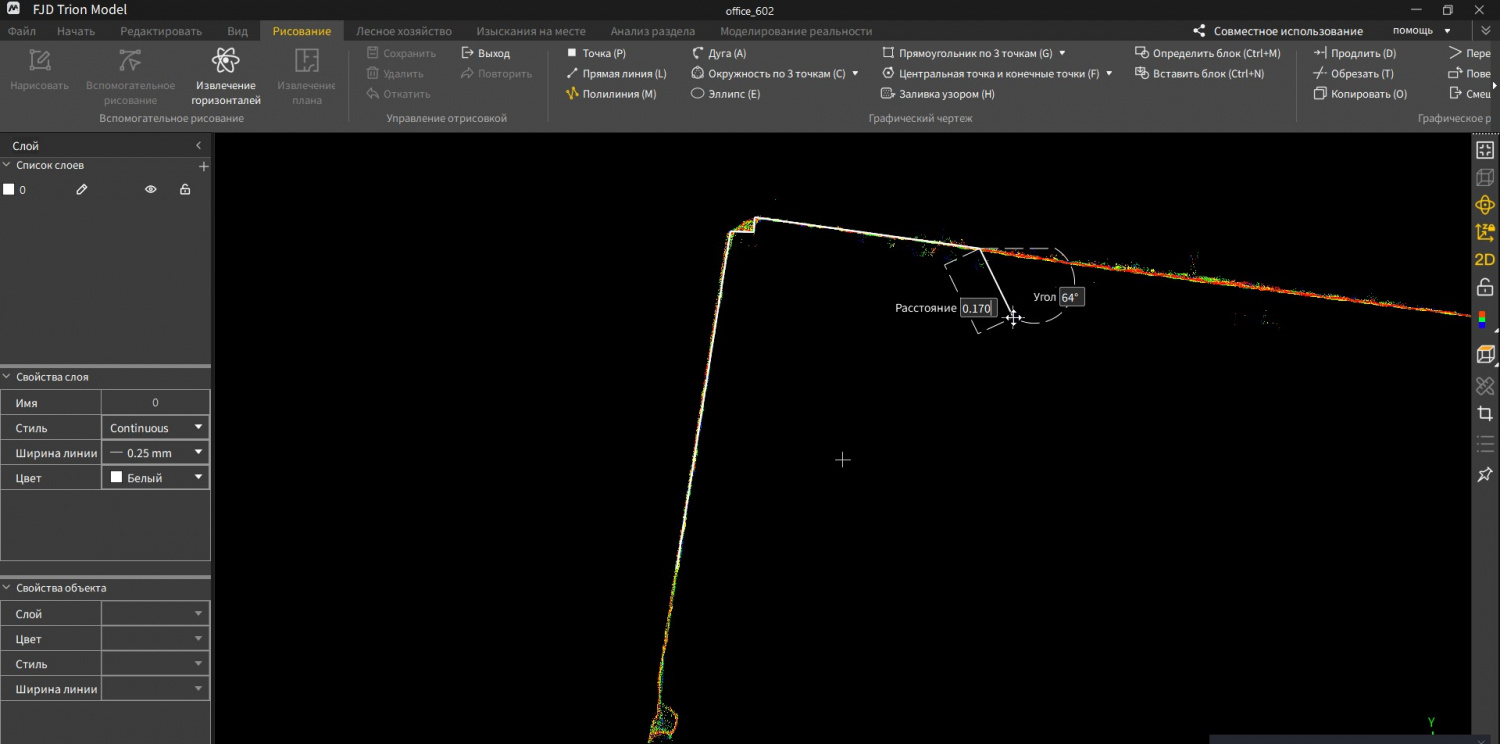The width and height of the screenshot is (1500, 744).
Task: Collapse the Свойства объекта section
Action: 7,588
